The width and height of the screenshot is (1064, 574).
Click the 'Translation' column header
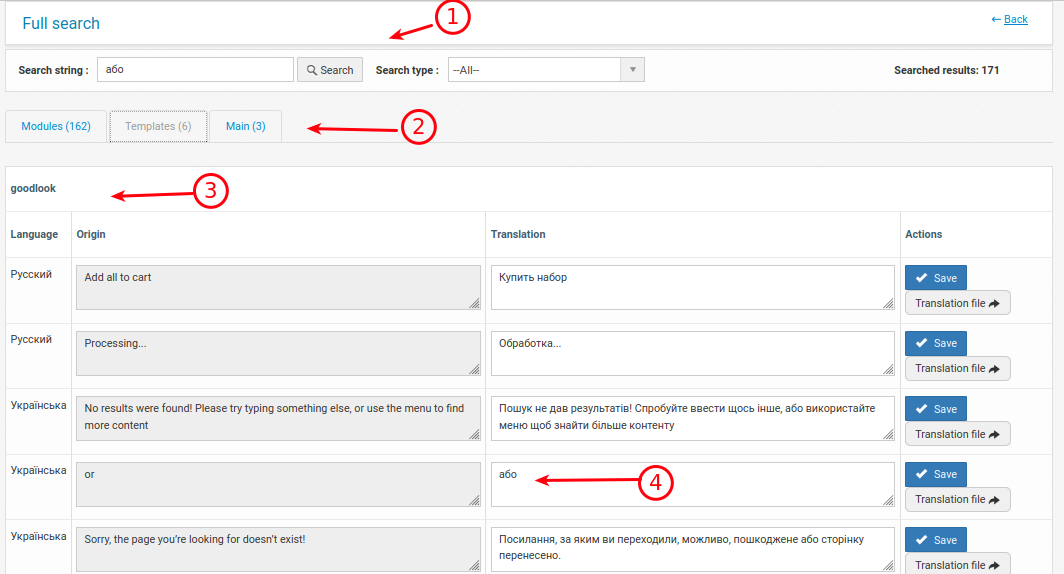point(518,234)
